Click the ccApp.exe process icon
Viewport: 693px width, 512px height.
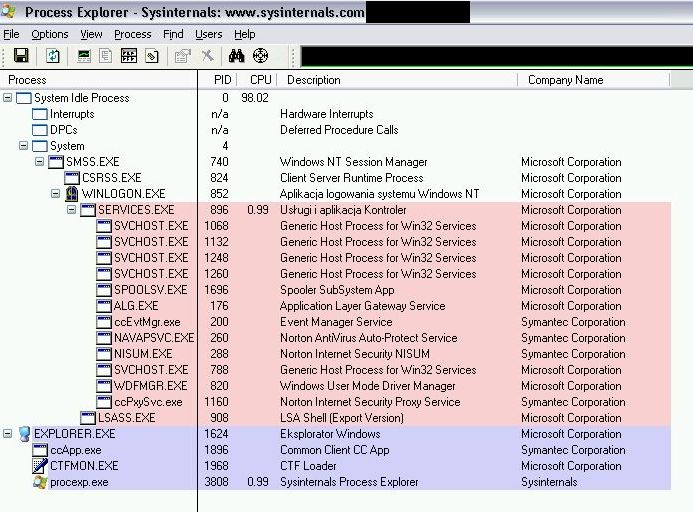(x=40, y=450)
